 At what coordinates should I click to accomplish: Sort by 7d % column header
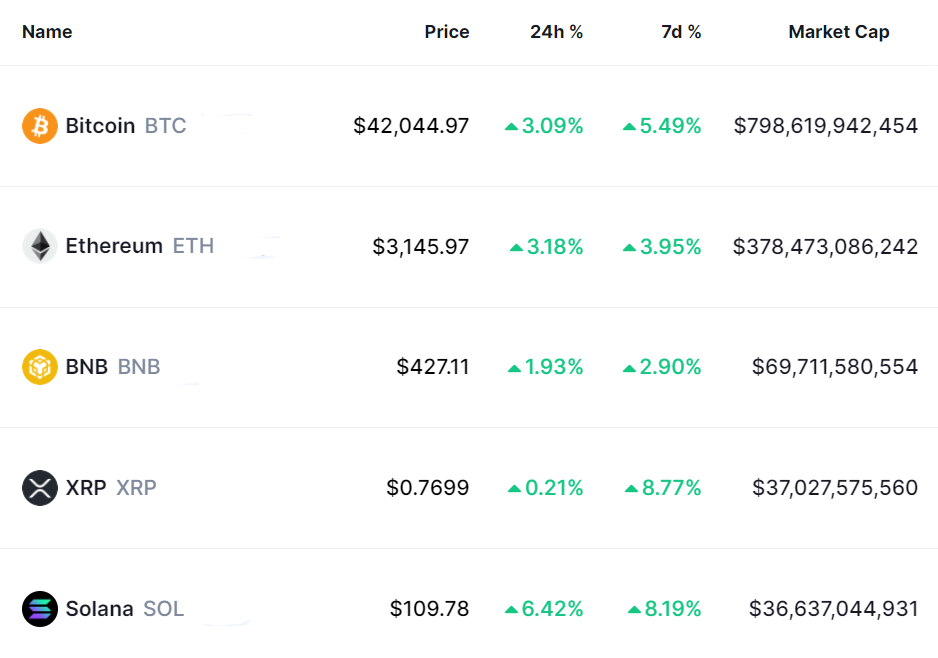click(x=681, y=32)
